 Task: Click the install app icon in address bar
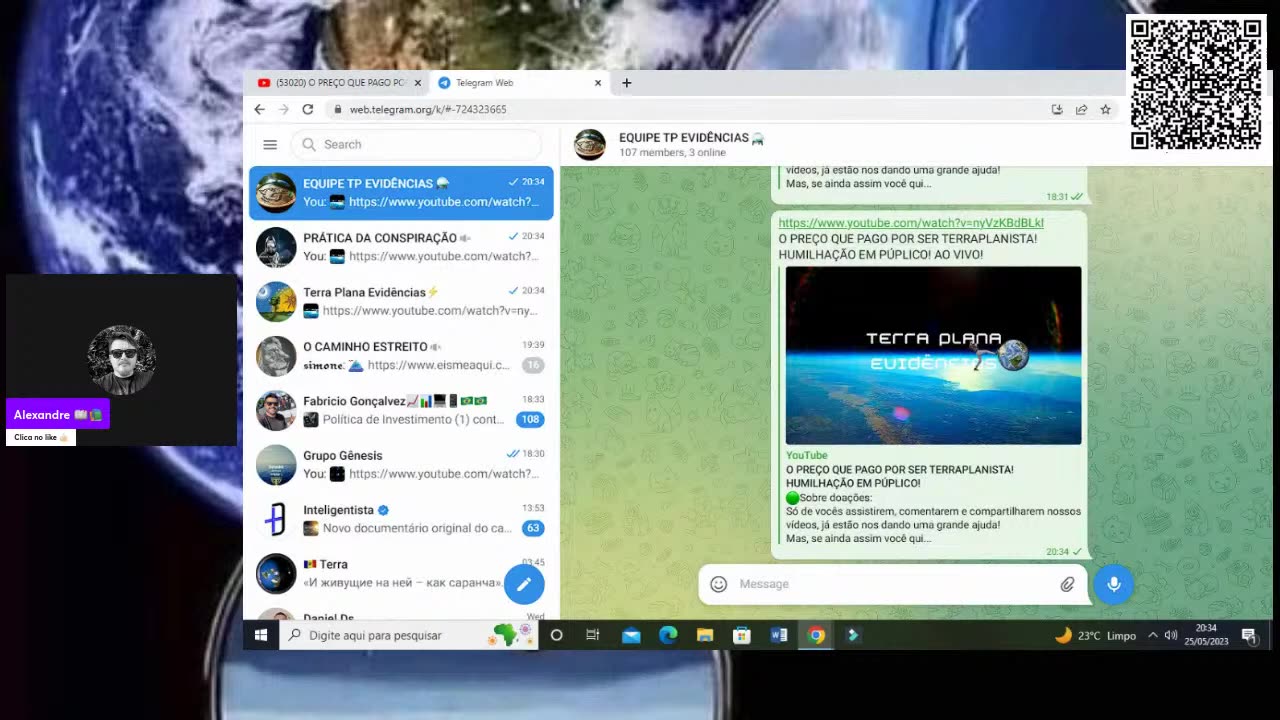(1057, 109)
